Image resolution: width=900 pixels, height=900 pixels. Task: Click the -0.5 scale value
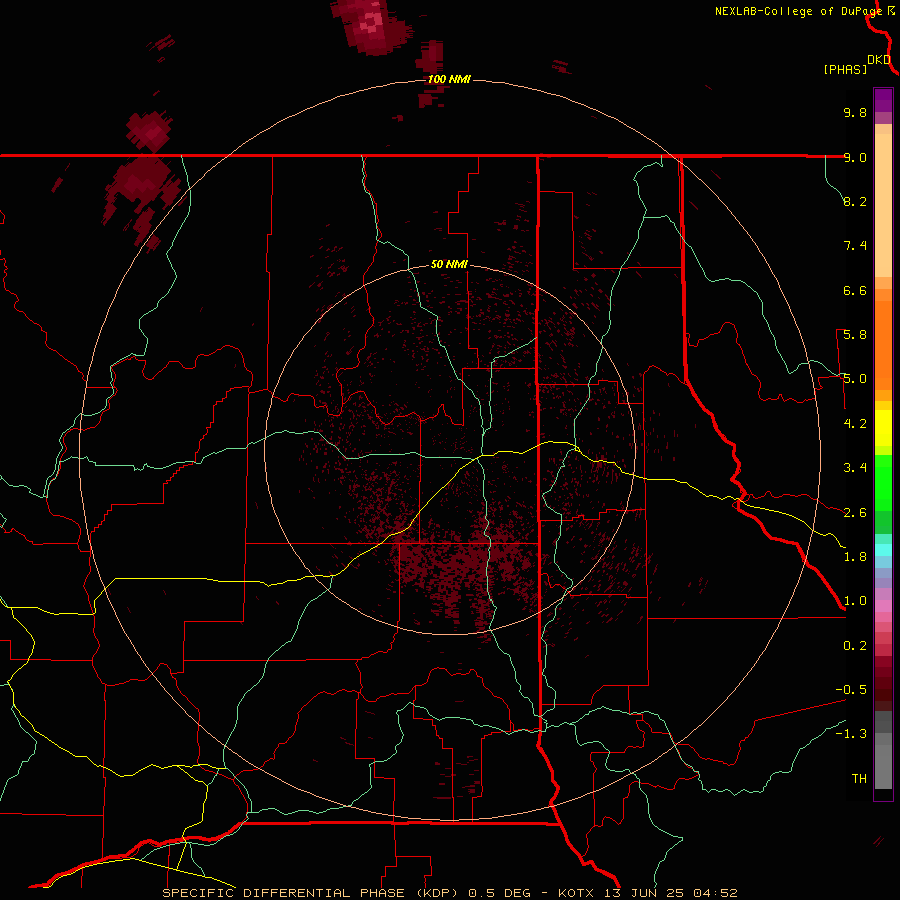coord(851,690)
